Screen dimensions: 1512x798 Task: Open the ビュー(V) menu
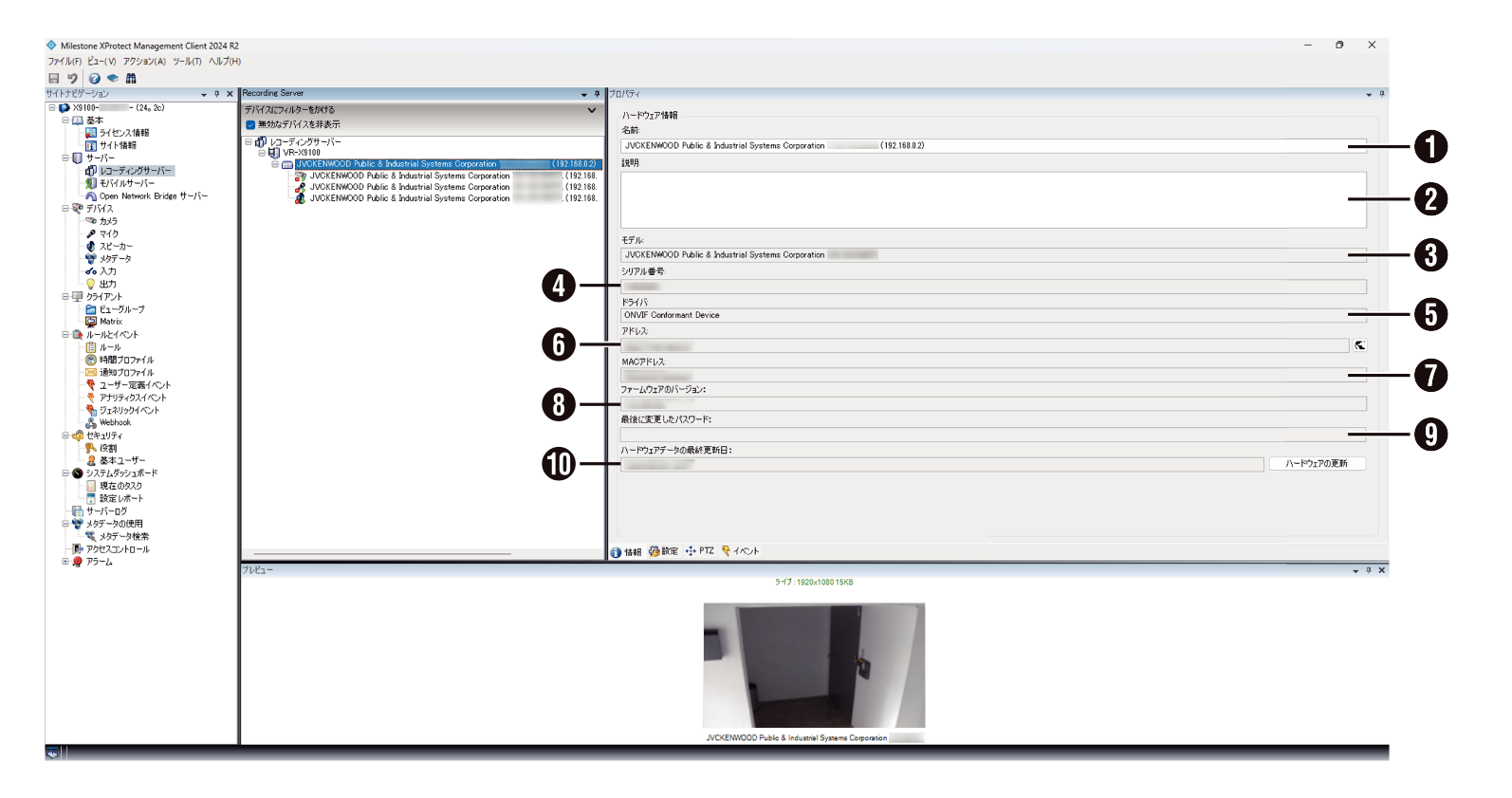[101, 62]
